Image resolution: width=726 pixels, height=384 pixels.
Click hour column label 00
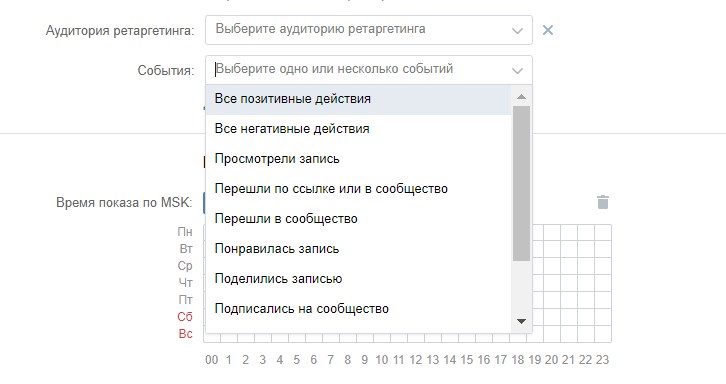pos(212,360)
